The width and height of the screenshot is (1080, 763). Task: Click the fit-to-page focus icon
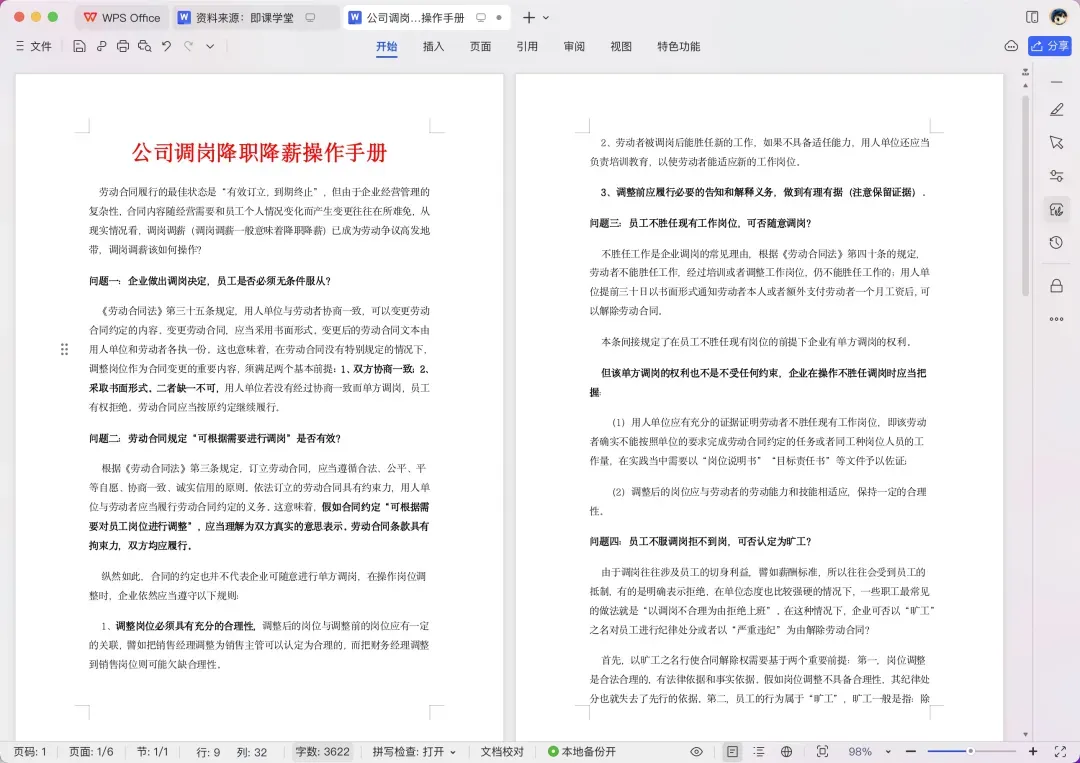click(822, 751)
